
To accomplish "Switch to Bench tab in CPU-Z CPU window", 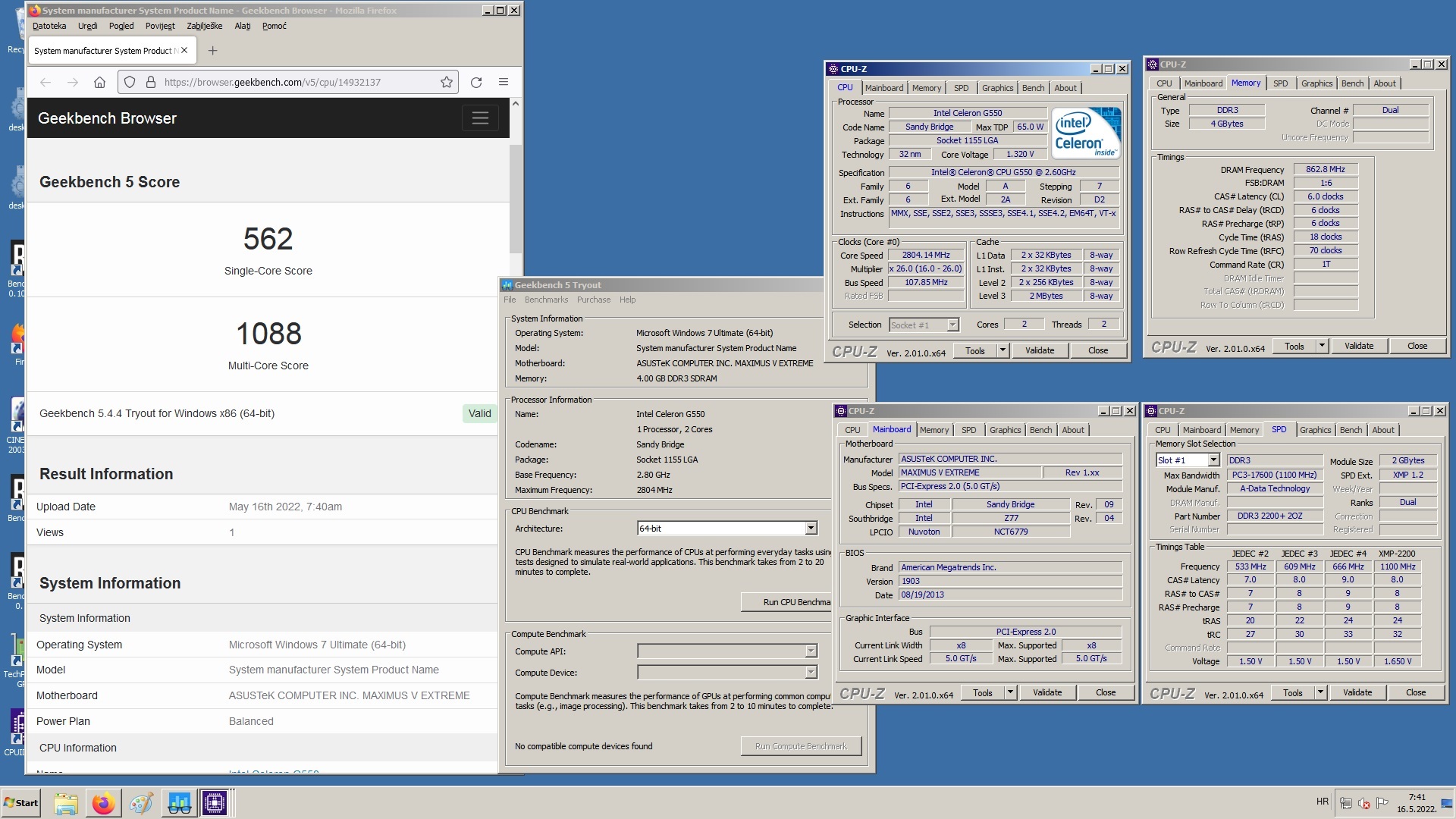I will 1033,88.
